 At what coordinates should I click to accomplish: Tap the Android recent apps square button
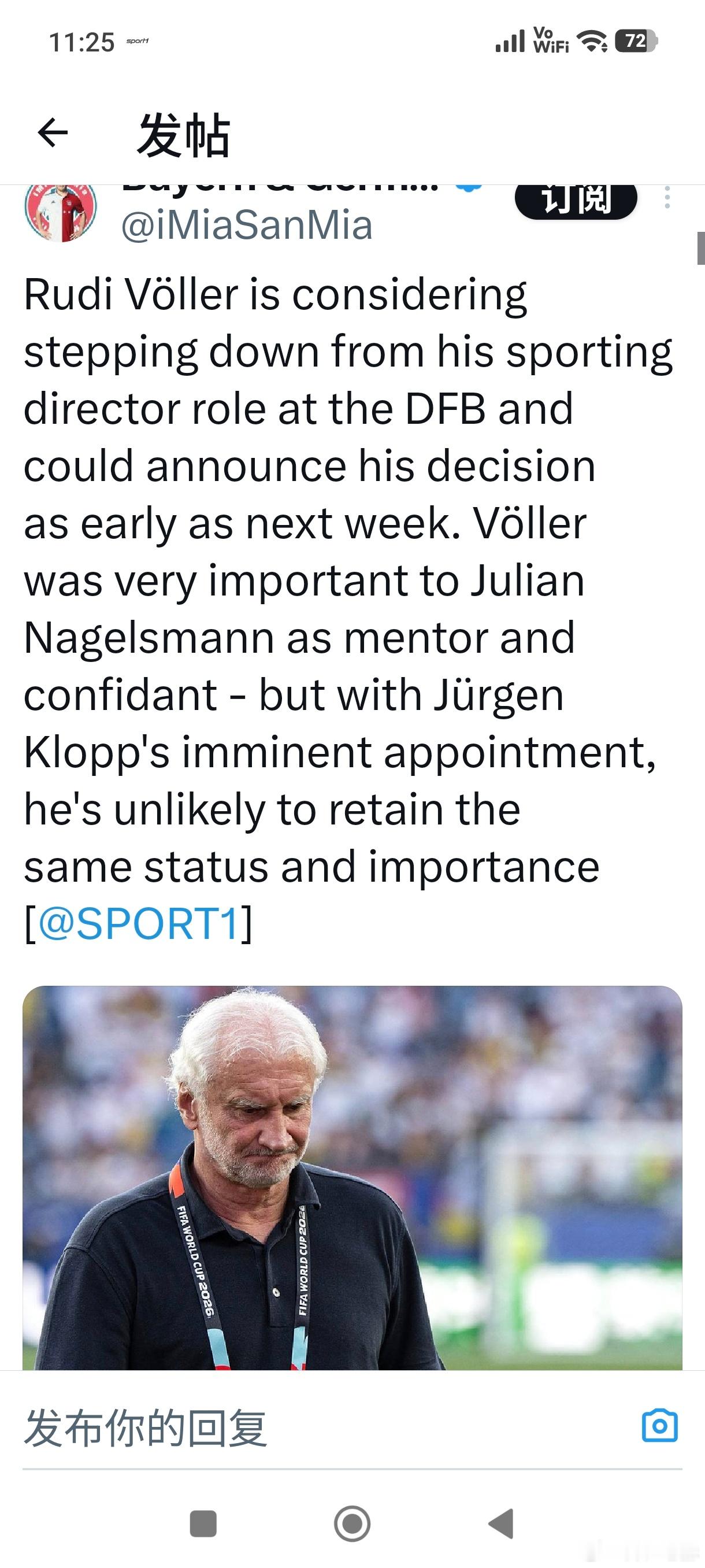[203, 1524]
